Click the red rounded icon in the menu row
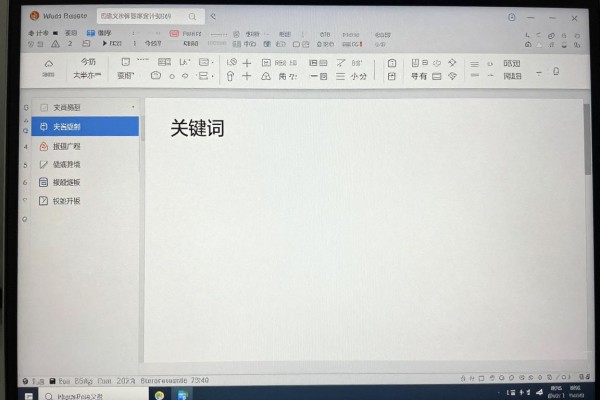600x400 pixels. point(174,34)
